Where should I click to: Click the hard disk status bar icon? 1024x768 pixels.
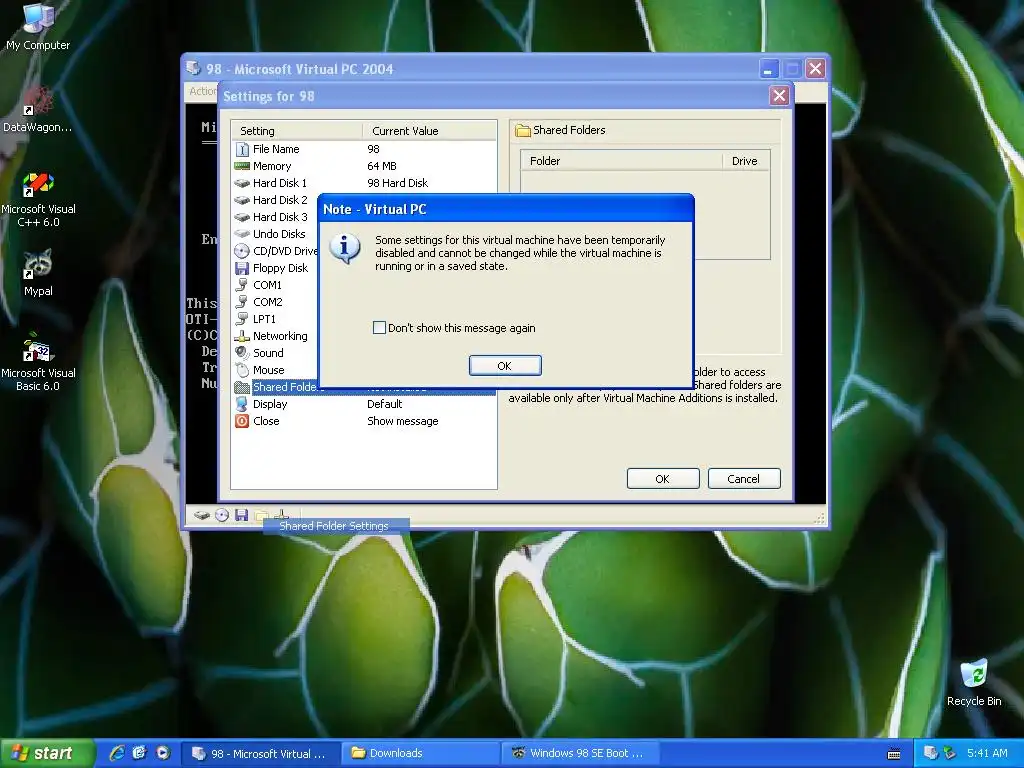coord(202,515)
